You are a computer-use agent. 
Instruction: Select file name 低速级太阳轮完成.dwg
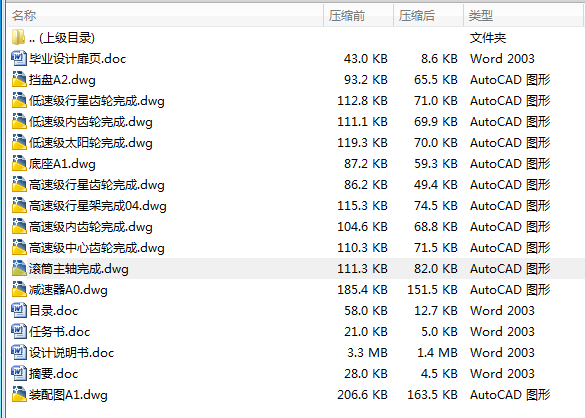(x=91, y=143)
